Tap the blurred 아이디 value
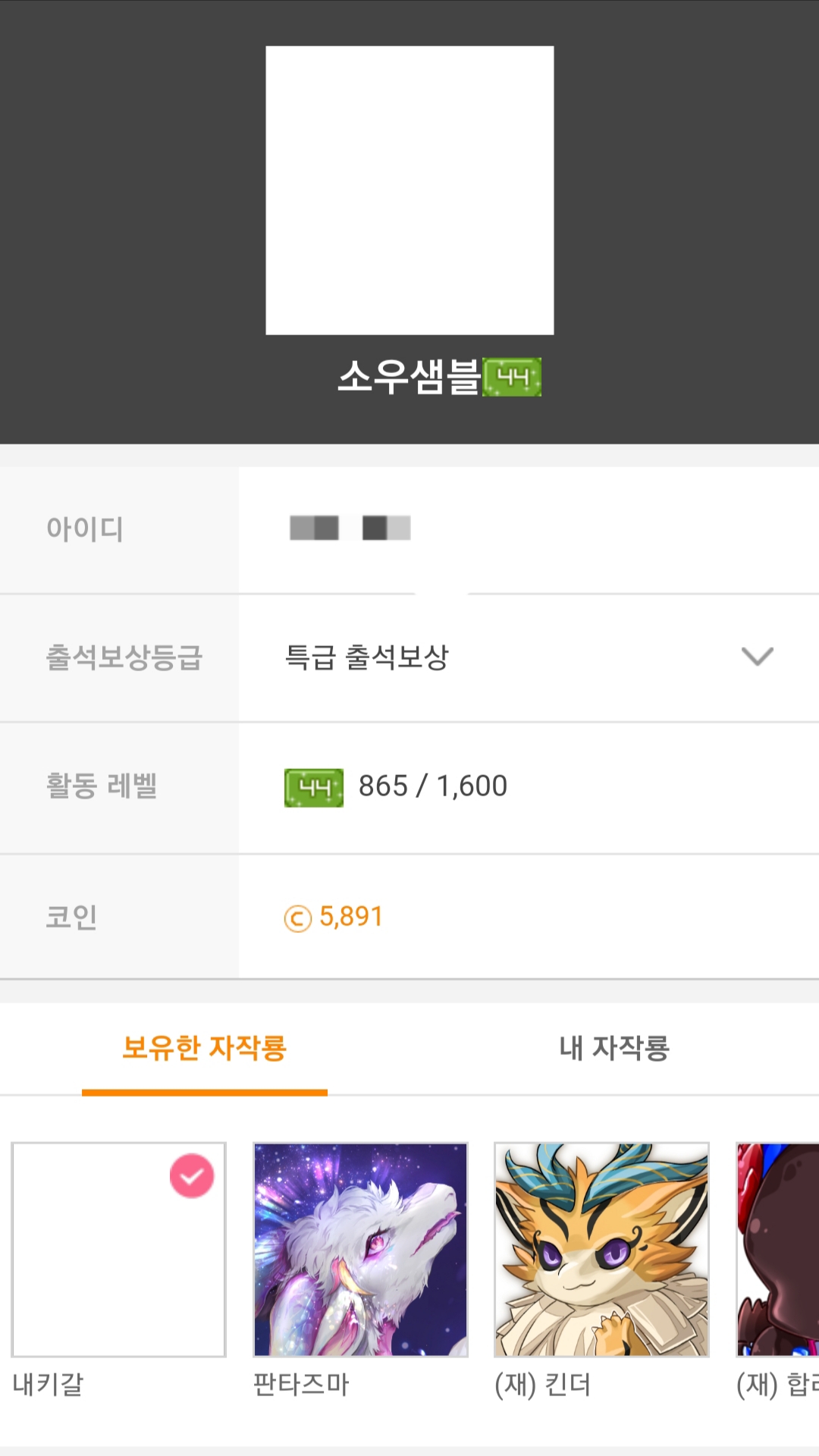Image resolution: width=819 pixels, height=1456 pixels. 350,528
